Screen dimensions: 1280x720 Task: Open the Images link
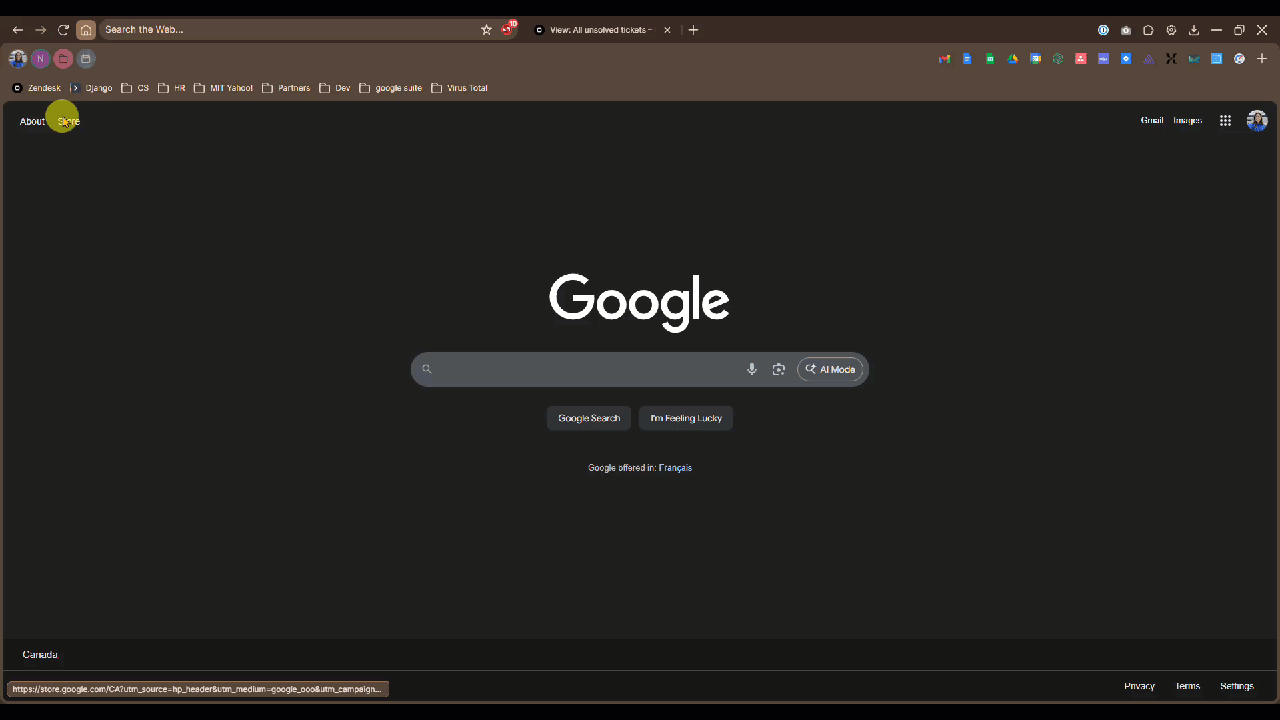click(x=1187, y=120)
